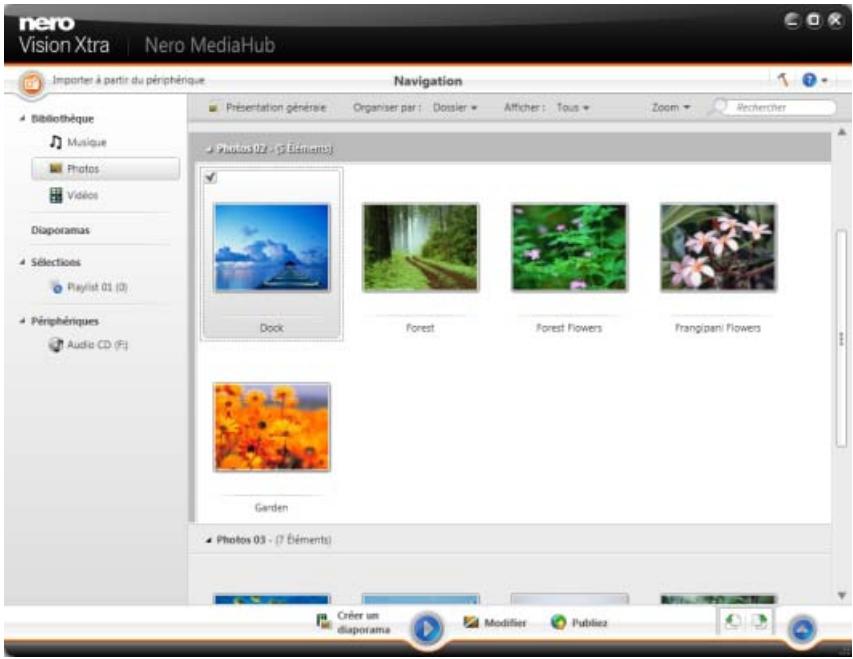Click the create slideshow icon
Screen dimensions: 853x659
point(323,621)
